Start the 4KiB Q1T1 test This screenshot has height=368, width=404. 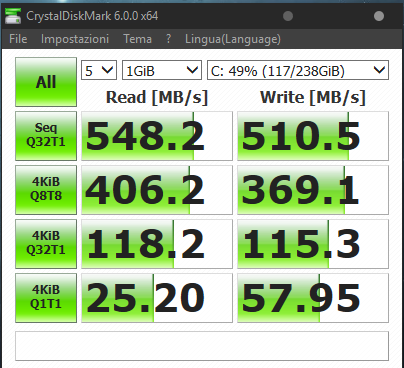46,298
